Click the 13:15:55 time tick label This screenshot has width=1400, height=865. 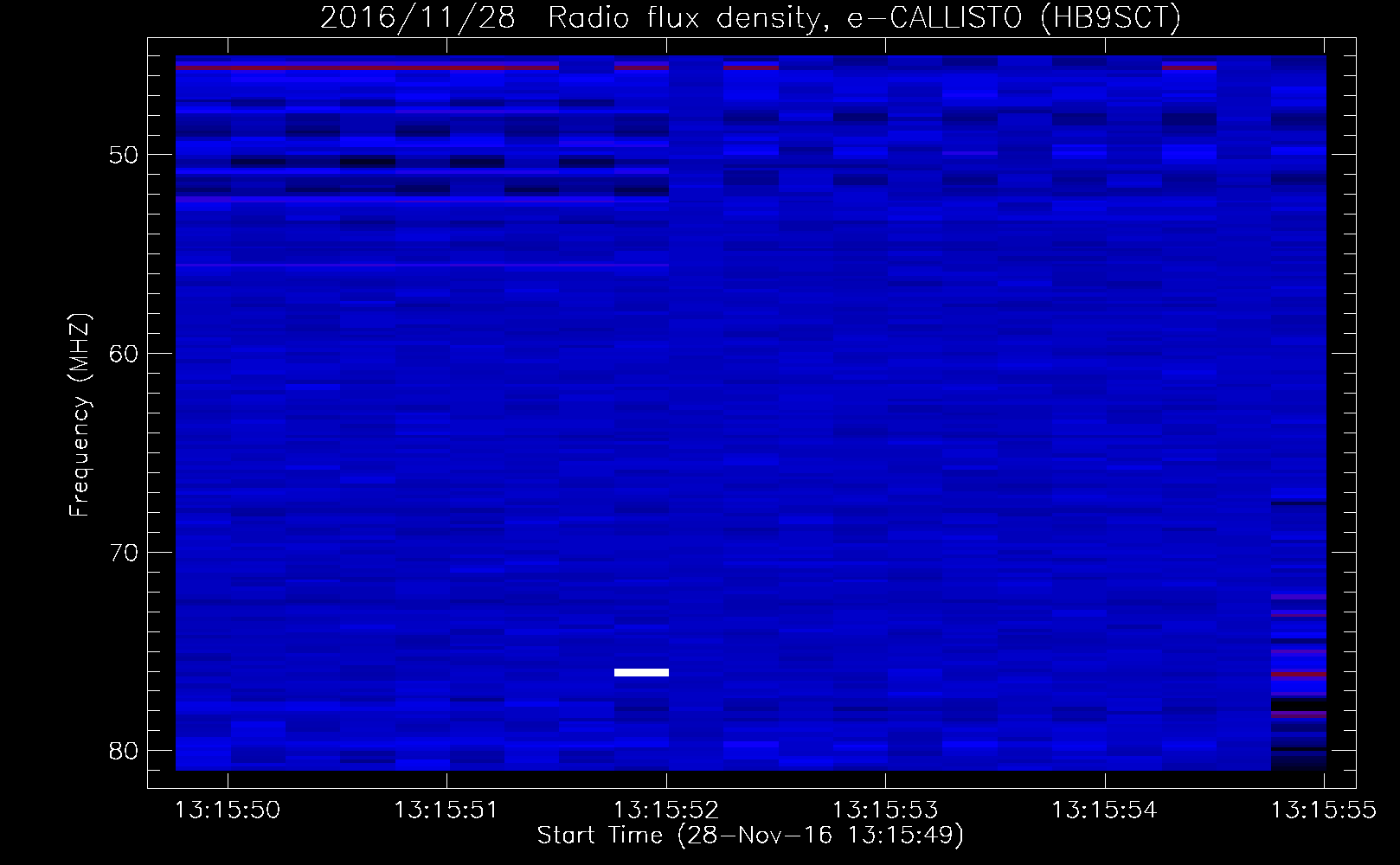click(1323, 811)
